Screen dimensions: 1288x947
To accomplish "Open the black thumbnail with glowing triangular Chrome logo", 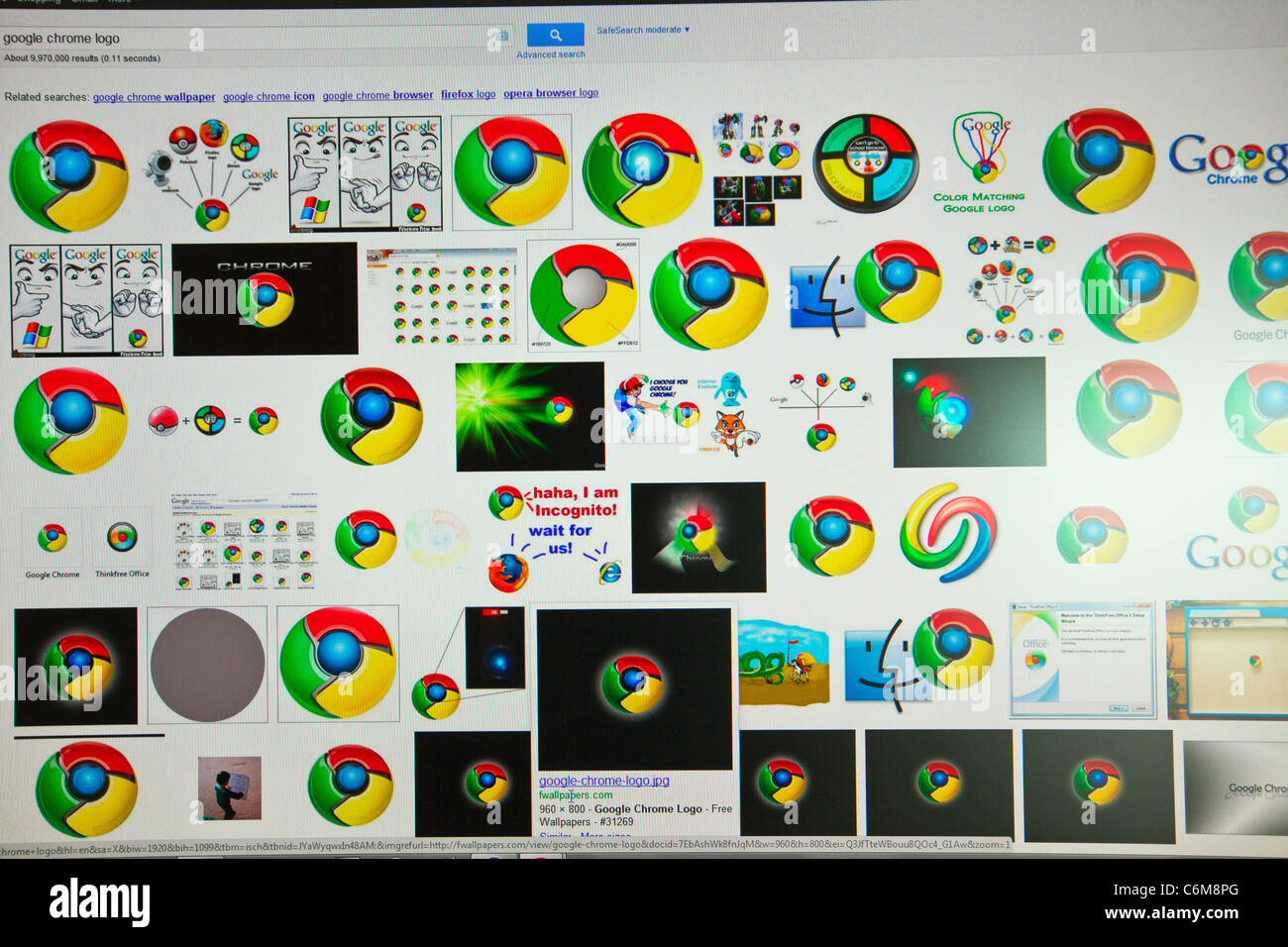I will [x=698, y=538].
